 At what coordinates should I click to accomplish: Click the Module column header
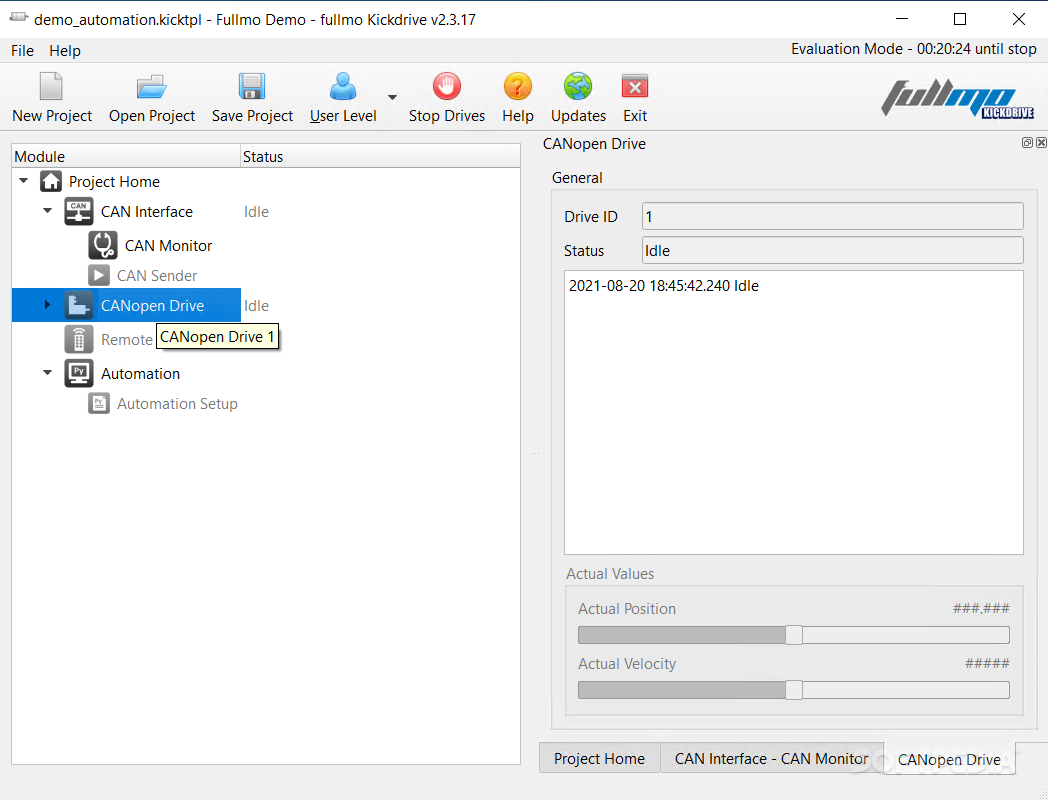(126, 156)
